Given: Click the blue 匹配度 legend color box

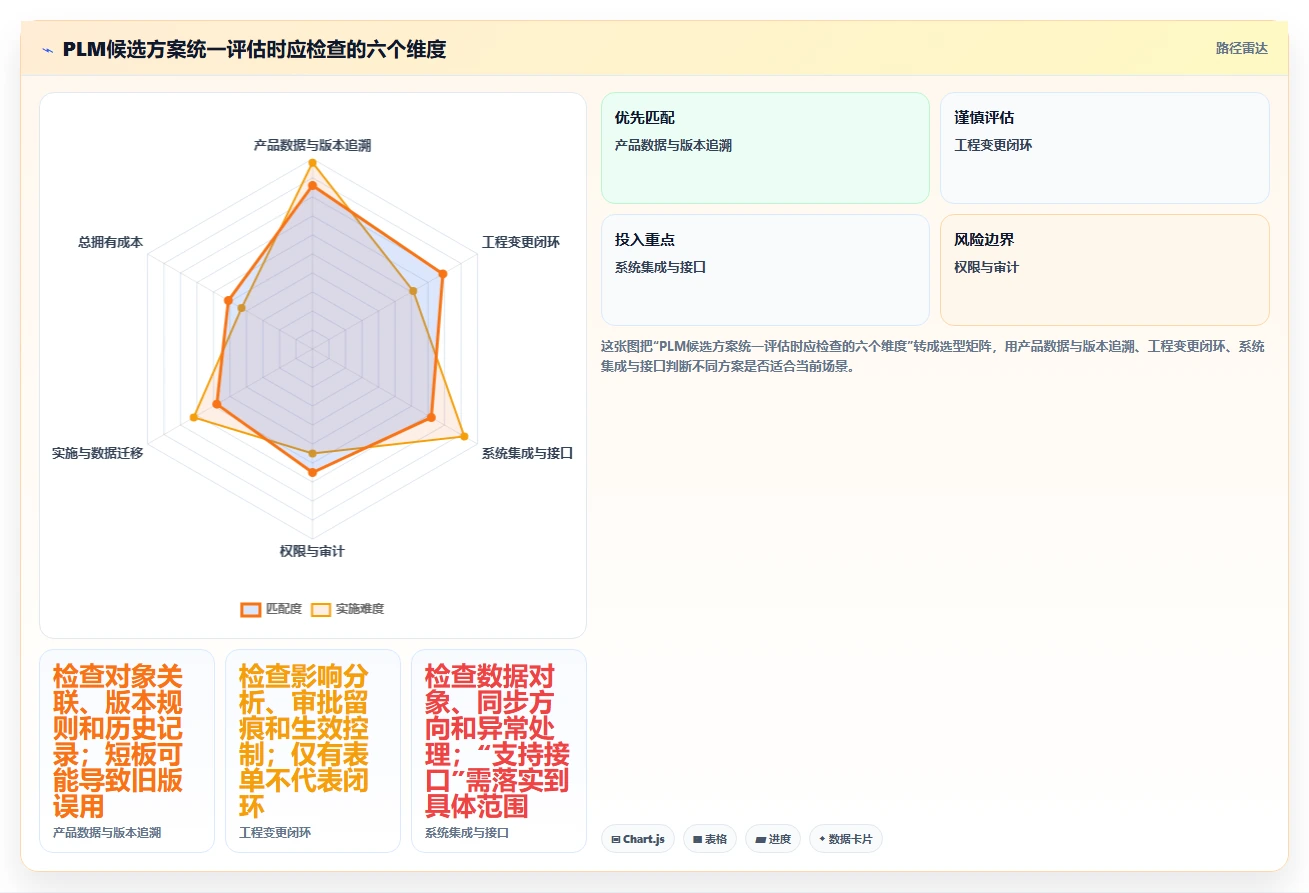Looking at the screenshot, I should point(250,609).
